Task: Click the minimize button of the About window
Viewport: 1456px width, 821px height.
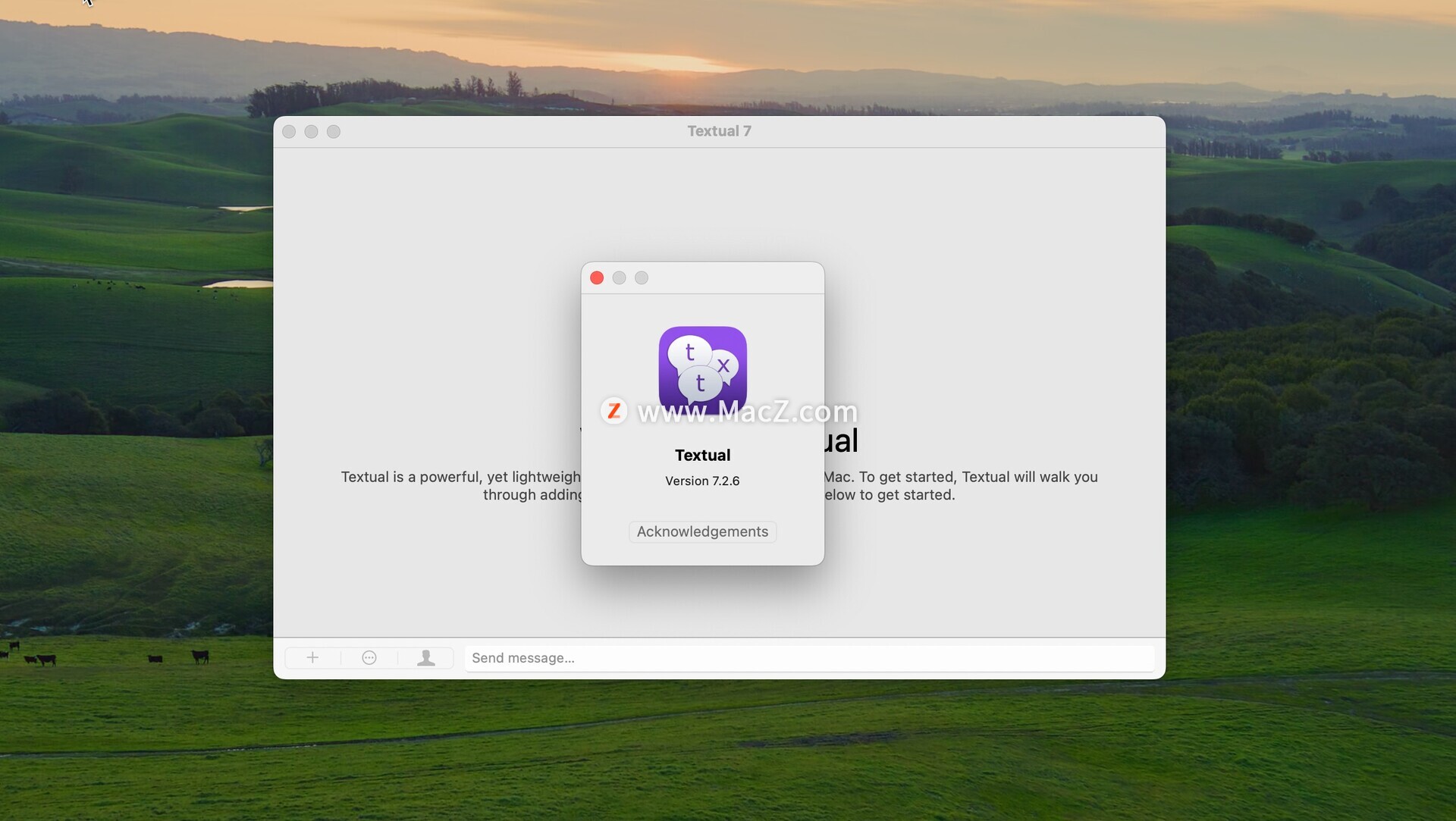Action: click(x=619, y=278)
